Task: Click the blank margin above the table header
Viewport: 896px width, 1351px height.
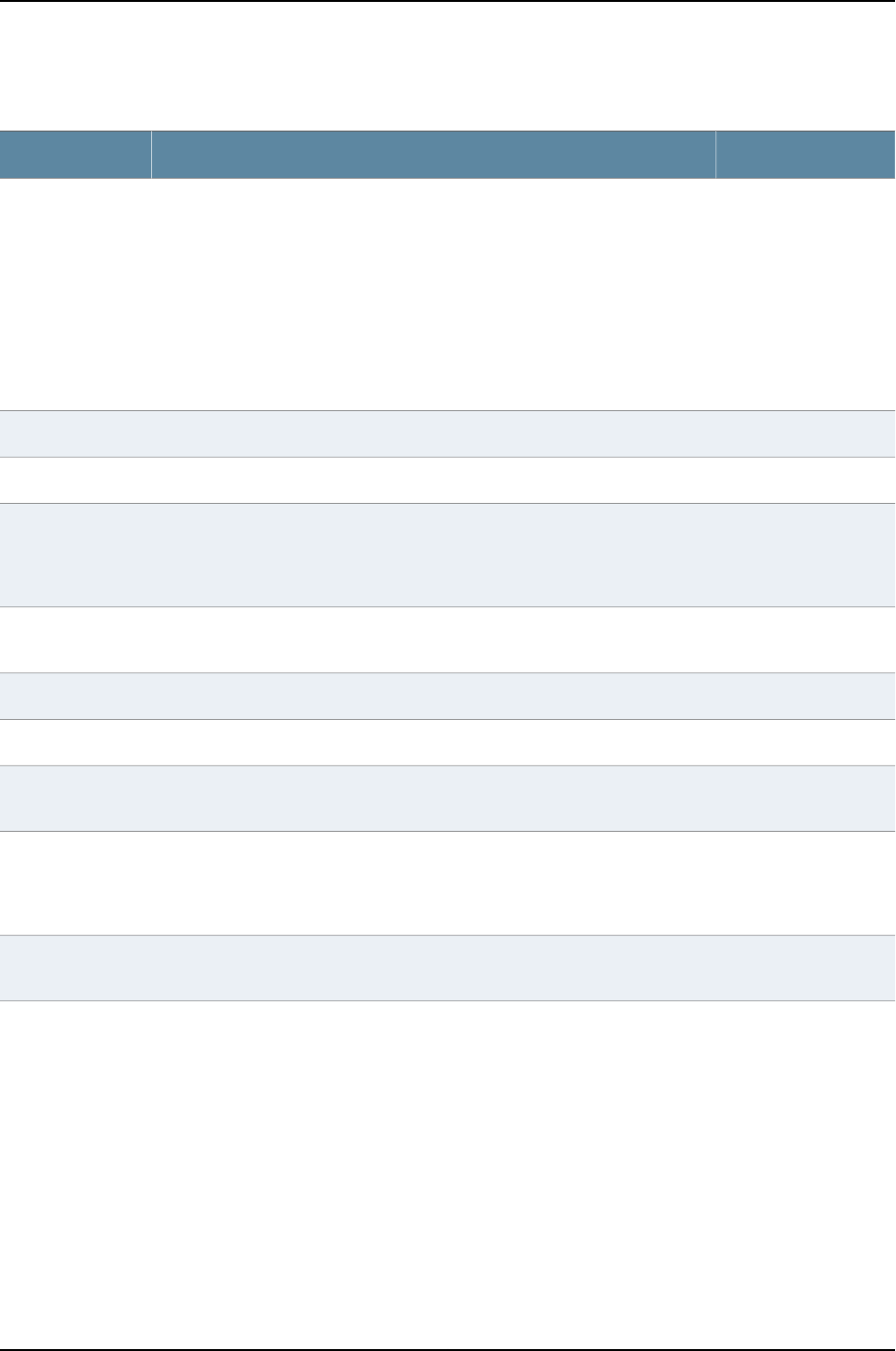Action: (x=448, y=67)
